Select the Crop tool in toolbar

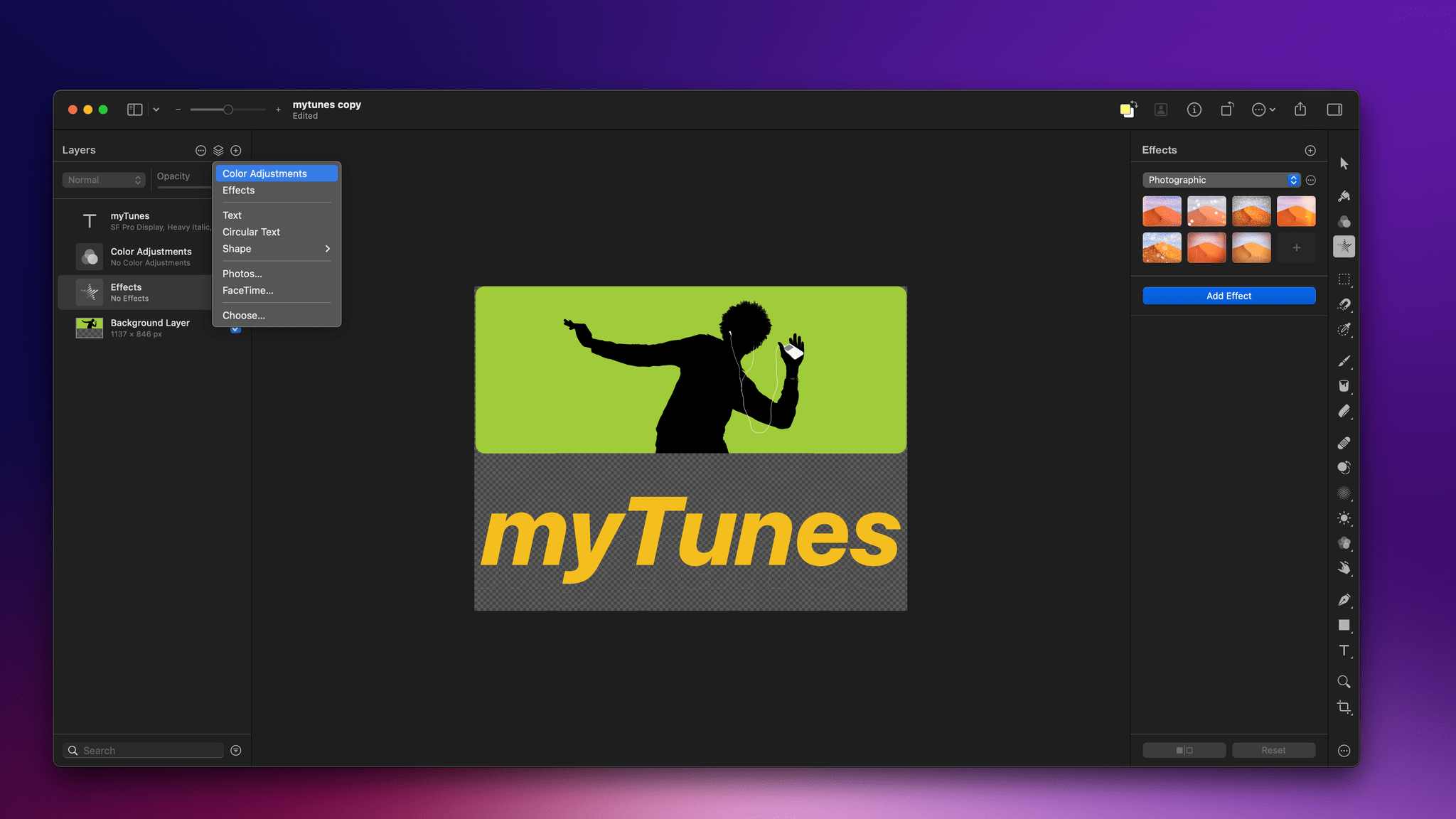[1344, 707]
